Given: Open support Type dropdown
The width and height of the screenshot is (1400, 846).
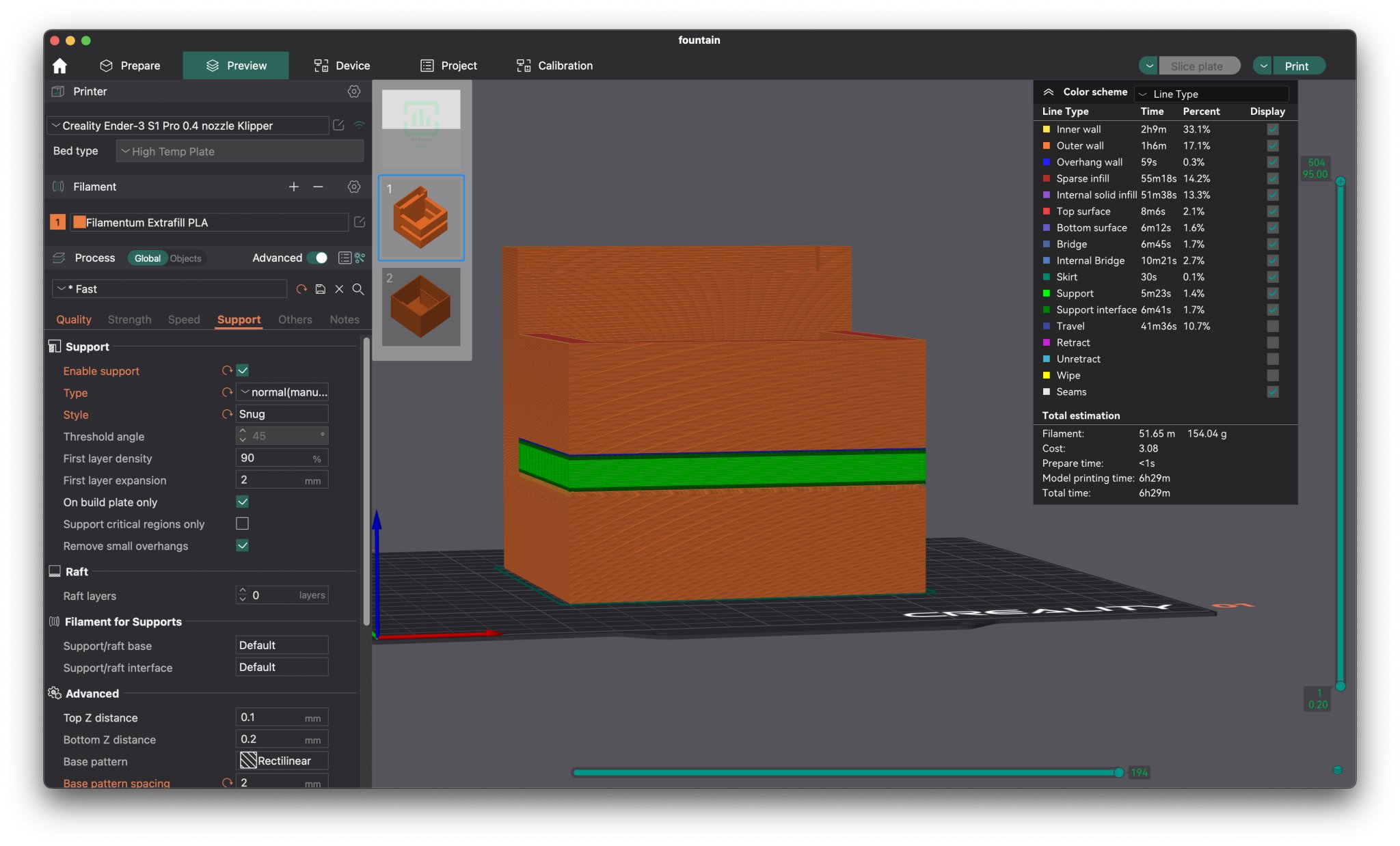Looking at the screenshot, I should point(282,392).
